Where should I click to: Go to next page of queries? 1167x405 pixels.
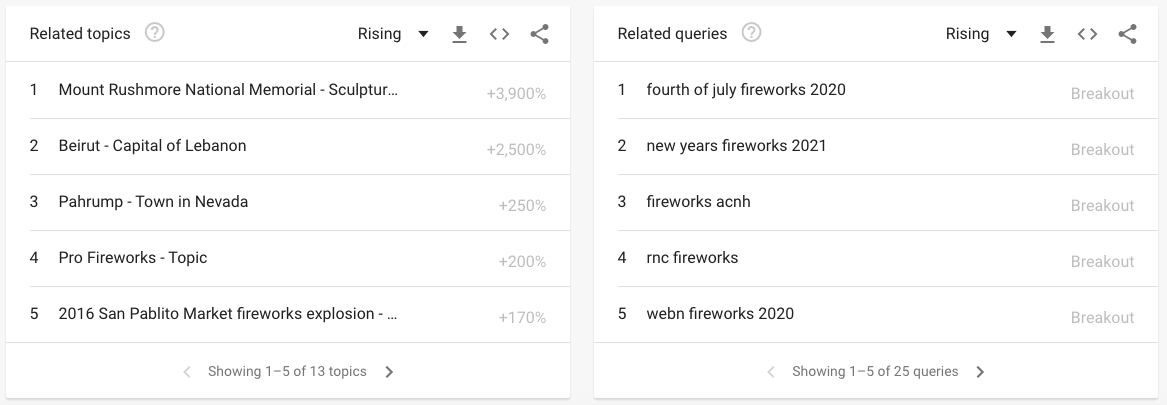click(x=980, y=371)
